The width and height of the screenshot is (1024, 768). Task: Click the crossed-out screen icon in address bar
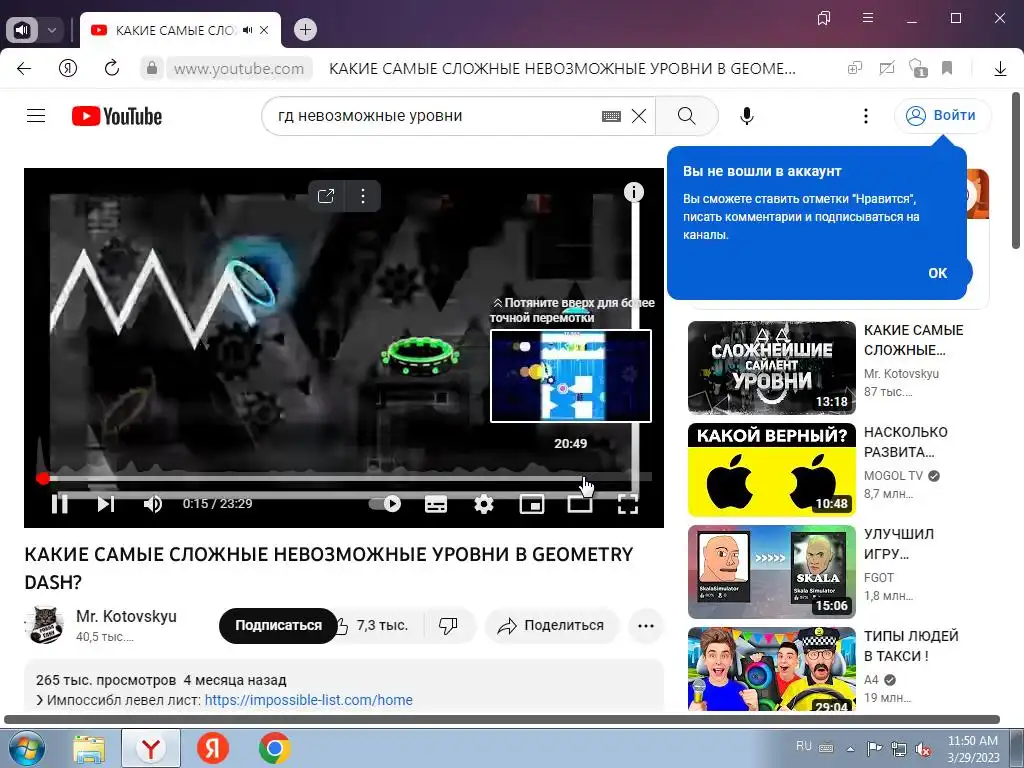(x=886, y=68)
